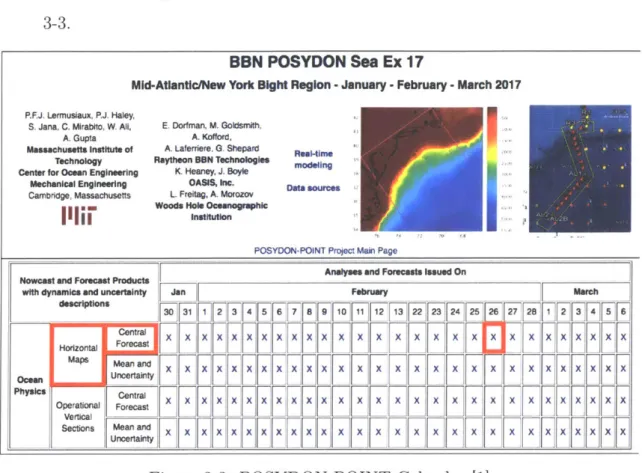
Task: Click 'Raytheon BBN Technologies' text
Action: point(211,160)
